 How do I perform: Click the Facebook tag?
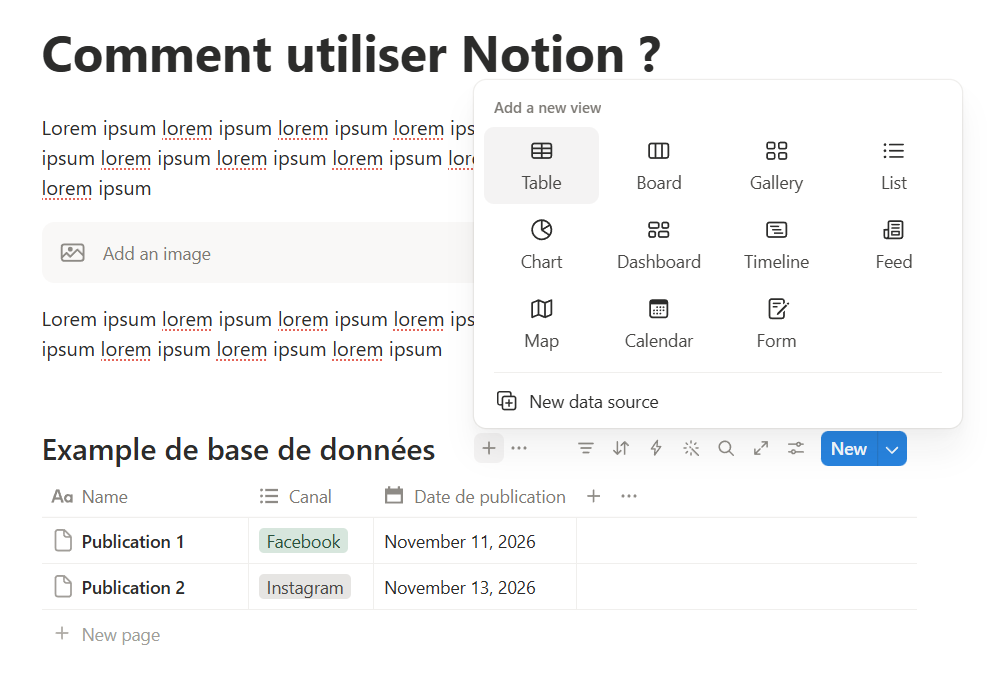point(303,541)
